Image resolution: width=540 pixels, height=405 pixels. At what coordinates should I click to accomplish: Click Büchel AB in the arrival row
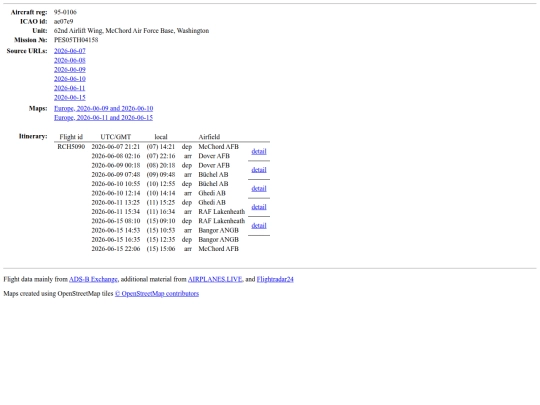coord(213,175)
